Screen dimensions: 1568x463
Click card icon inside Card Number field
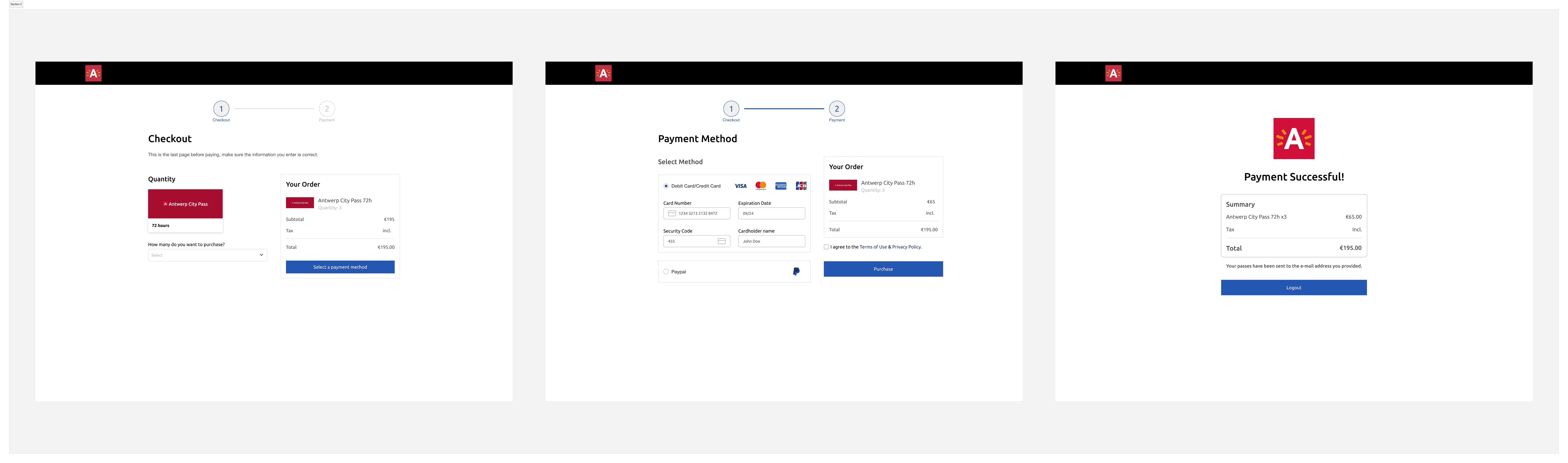[672, 213]
